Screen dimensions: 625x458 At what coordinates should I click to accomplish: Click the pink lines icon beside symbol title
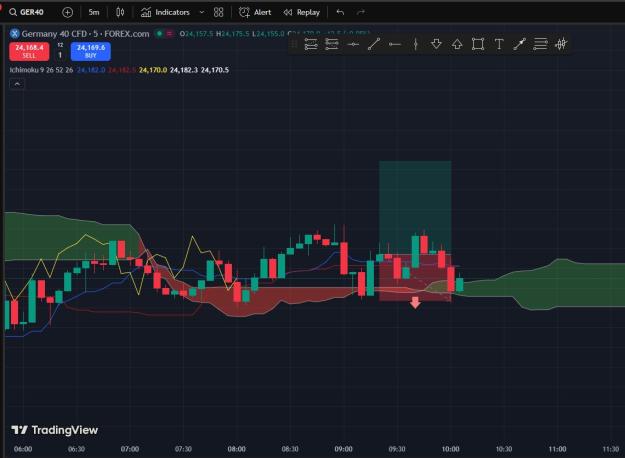click(170, 34)
